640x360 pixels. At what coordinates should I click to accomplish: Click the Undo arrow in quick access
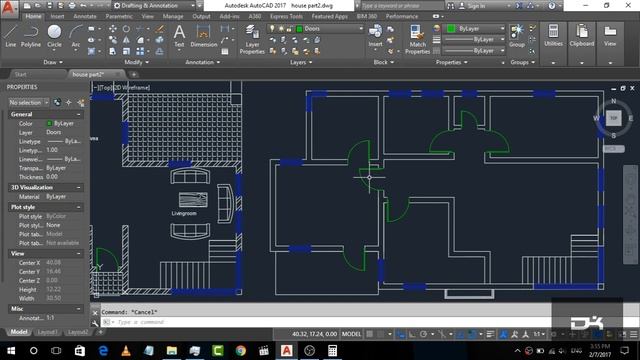click(x=83, y=6)
